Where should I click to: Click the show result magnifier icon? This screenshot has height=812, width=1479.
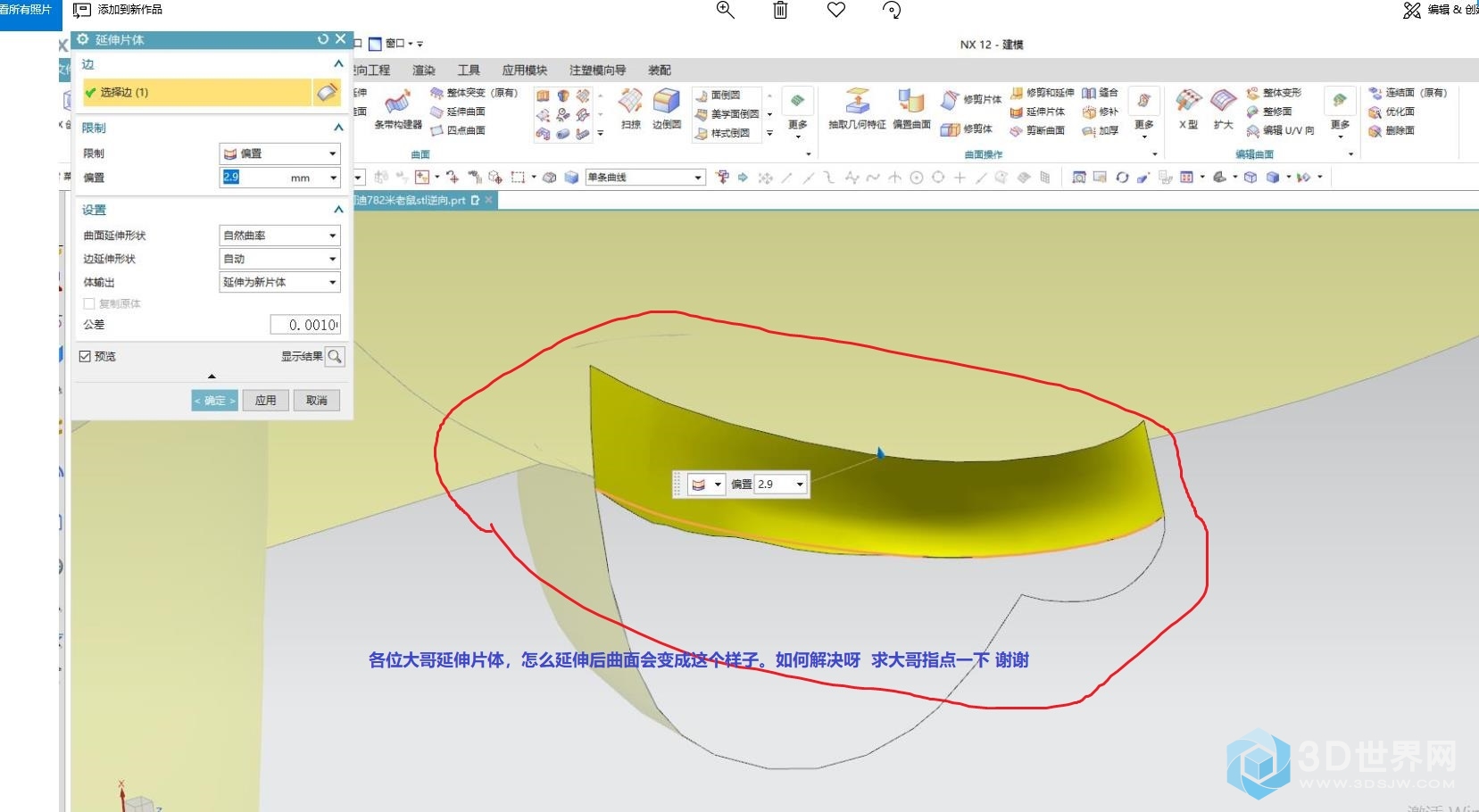pos(335,357)
